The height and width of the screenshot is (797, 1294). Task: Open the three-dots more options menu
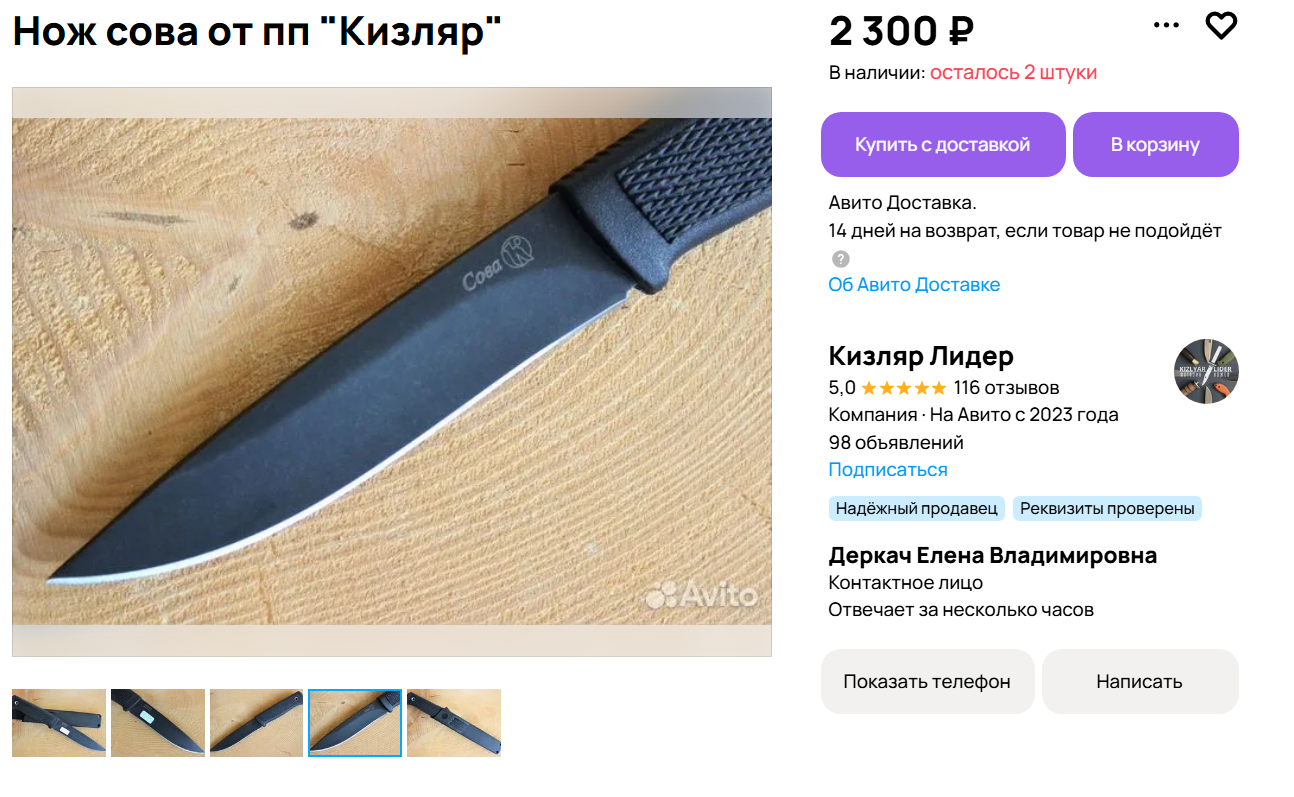(x=1166, y=26)
